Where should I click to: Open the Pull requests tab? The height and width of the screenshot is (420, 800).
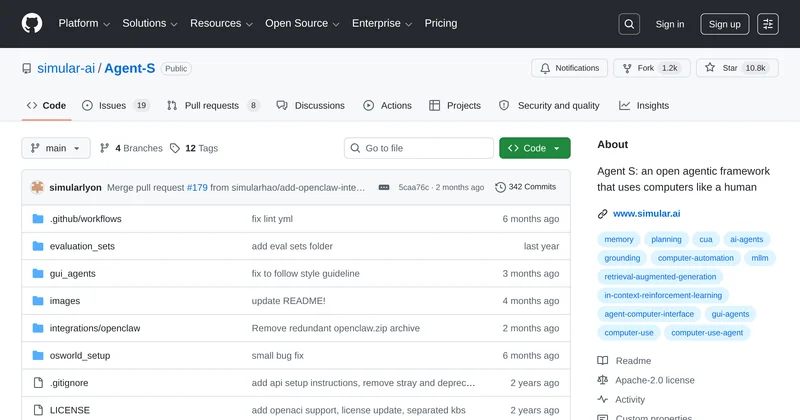212,105
